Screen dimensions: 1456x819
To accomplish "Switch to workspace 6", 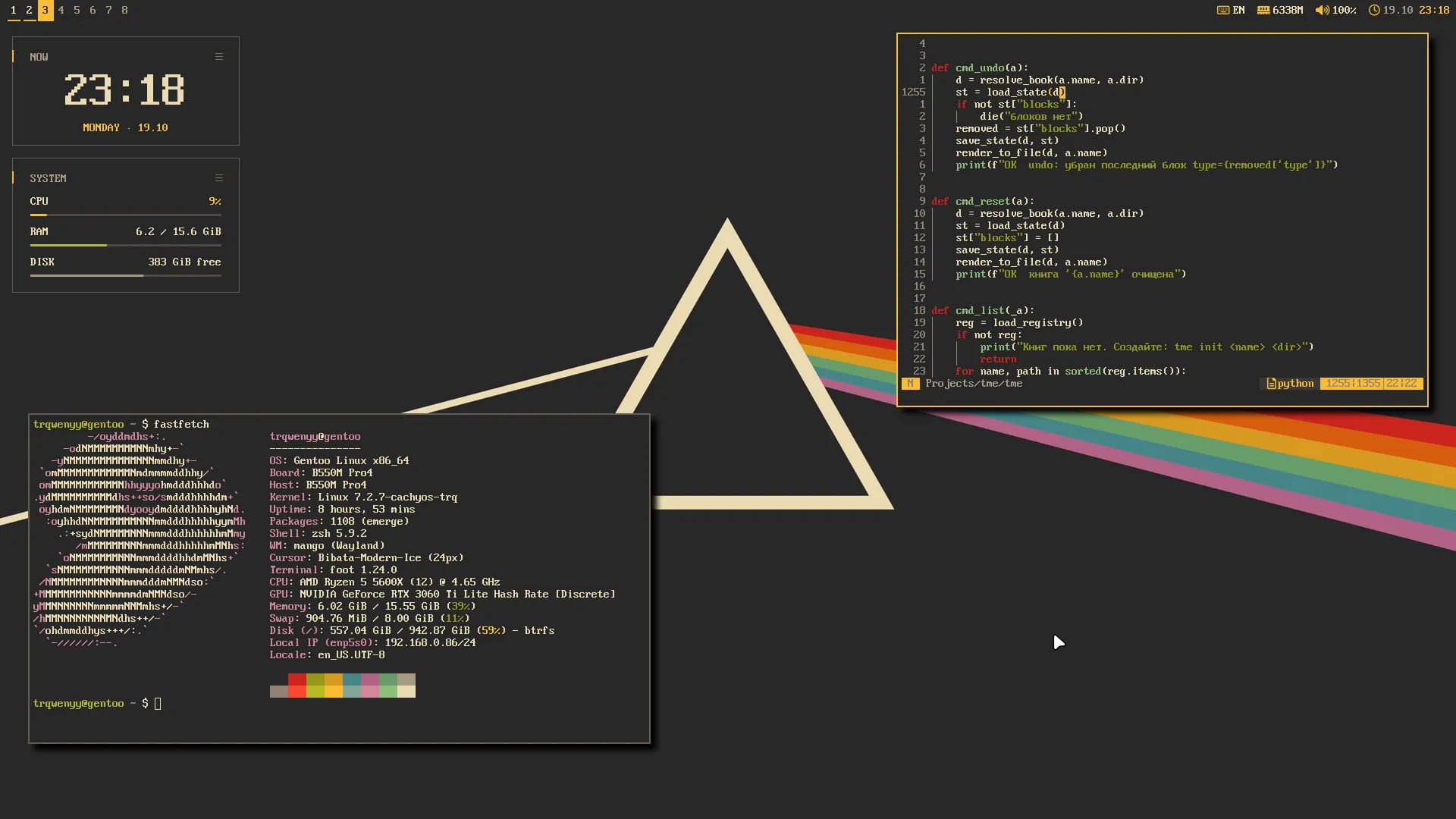I will [93, 10].
